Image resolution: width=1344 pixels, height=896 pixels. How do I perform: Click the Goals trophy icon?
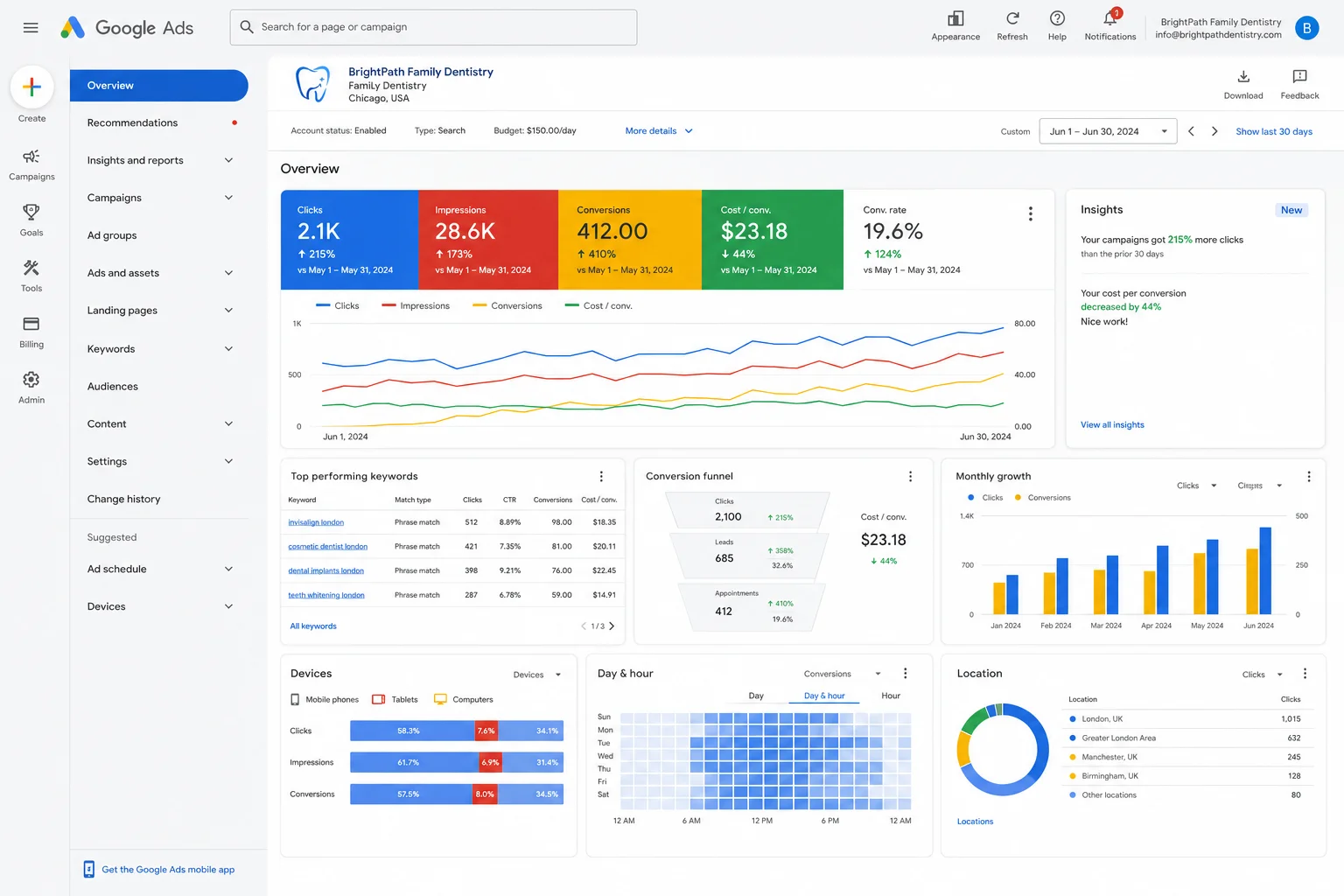click(31, 212)
